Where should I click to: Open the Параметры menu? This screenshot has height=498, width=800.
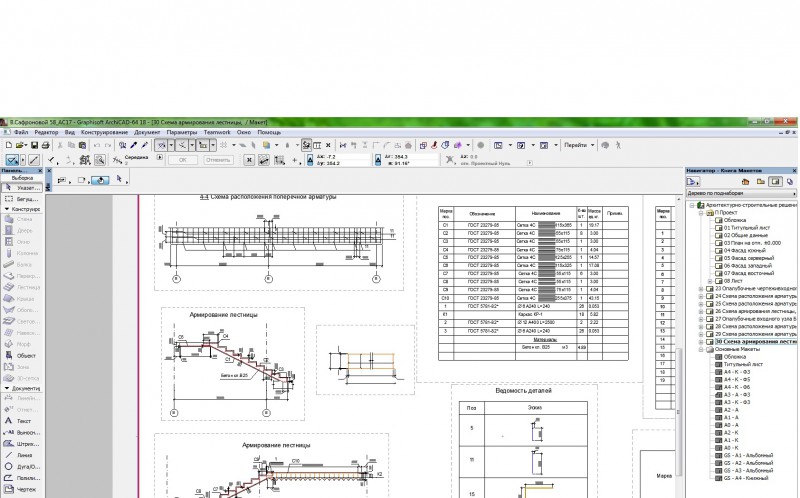(x=182, y=133)
